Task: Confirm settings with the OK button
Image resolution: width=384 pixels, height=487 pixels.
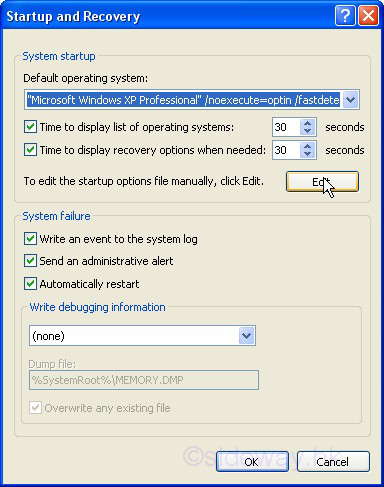Action: tap(252, 462)
